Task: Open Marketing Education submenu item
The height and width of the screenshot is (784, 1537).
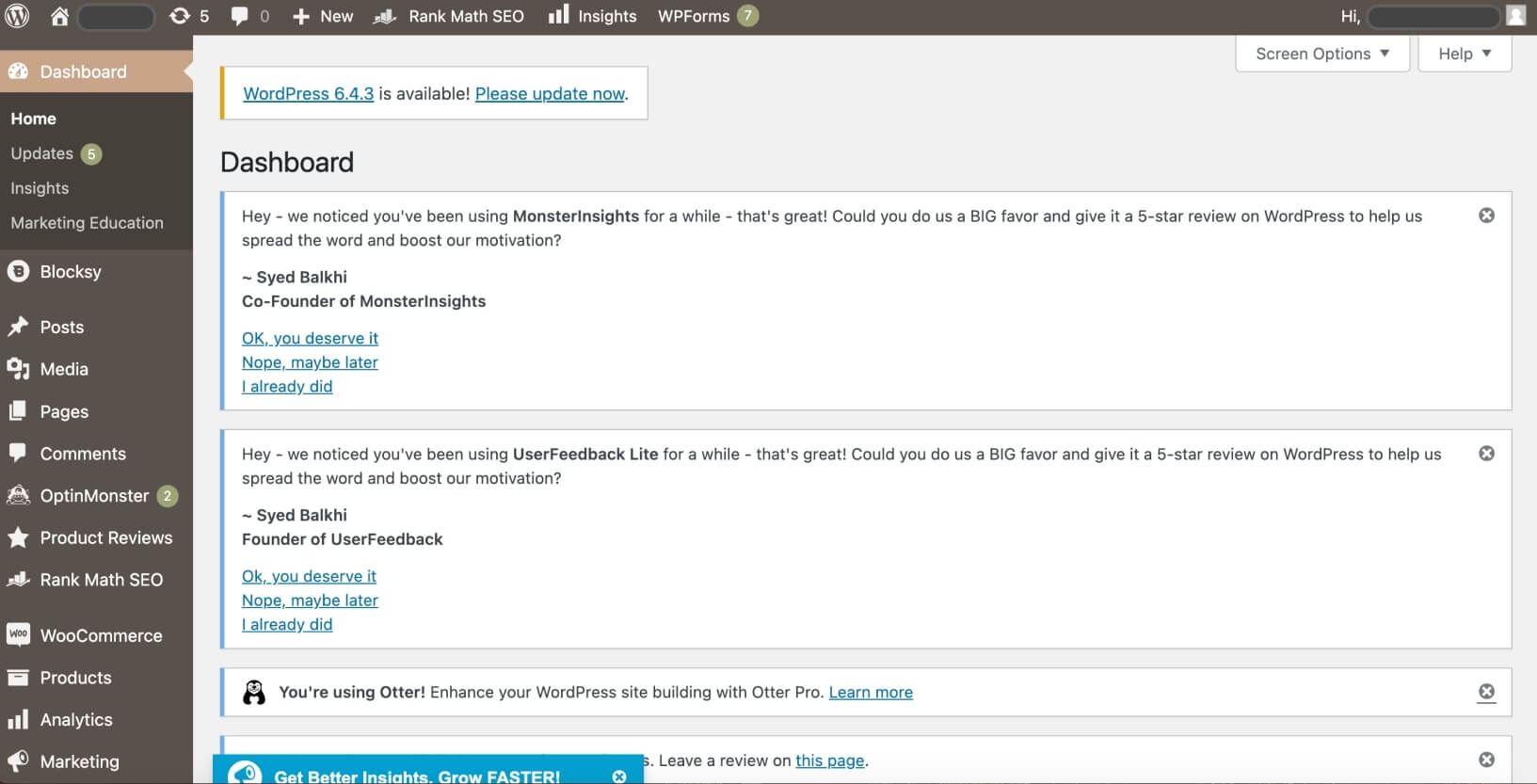Action: click(87, 223)
